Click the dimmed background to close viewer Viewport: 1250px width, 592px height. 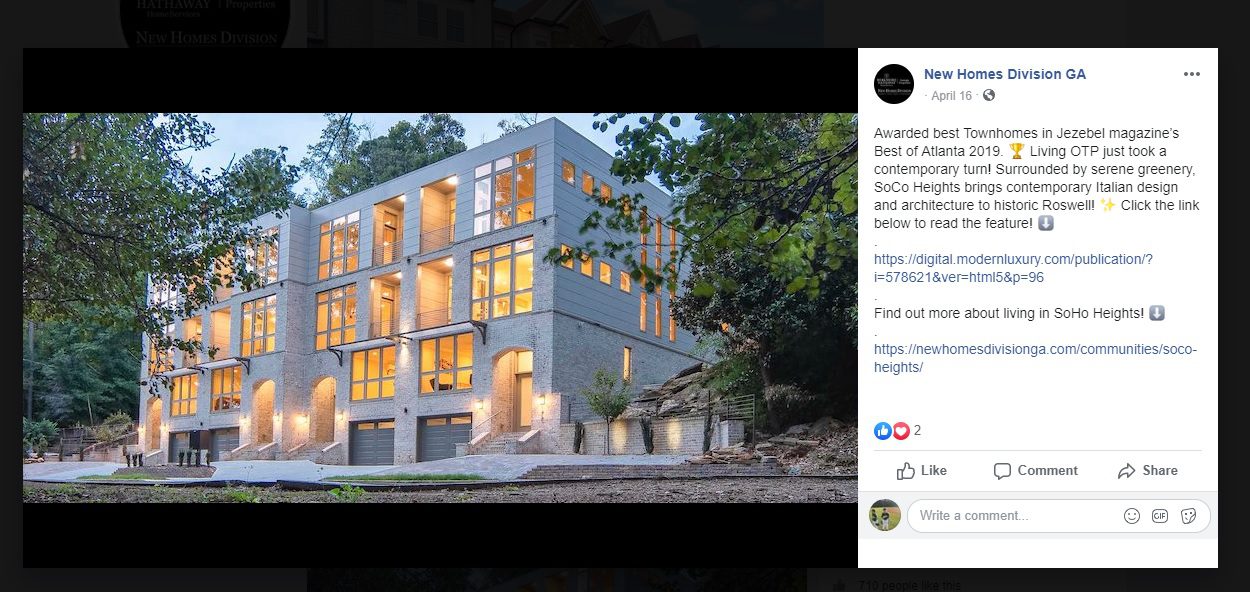click(1234, 300)
